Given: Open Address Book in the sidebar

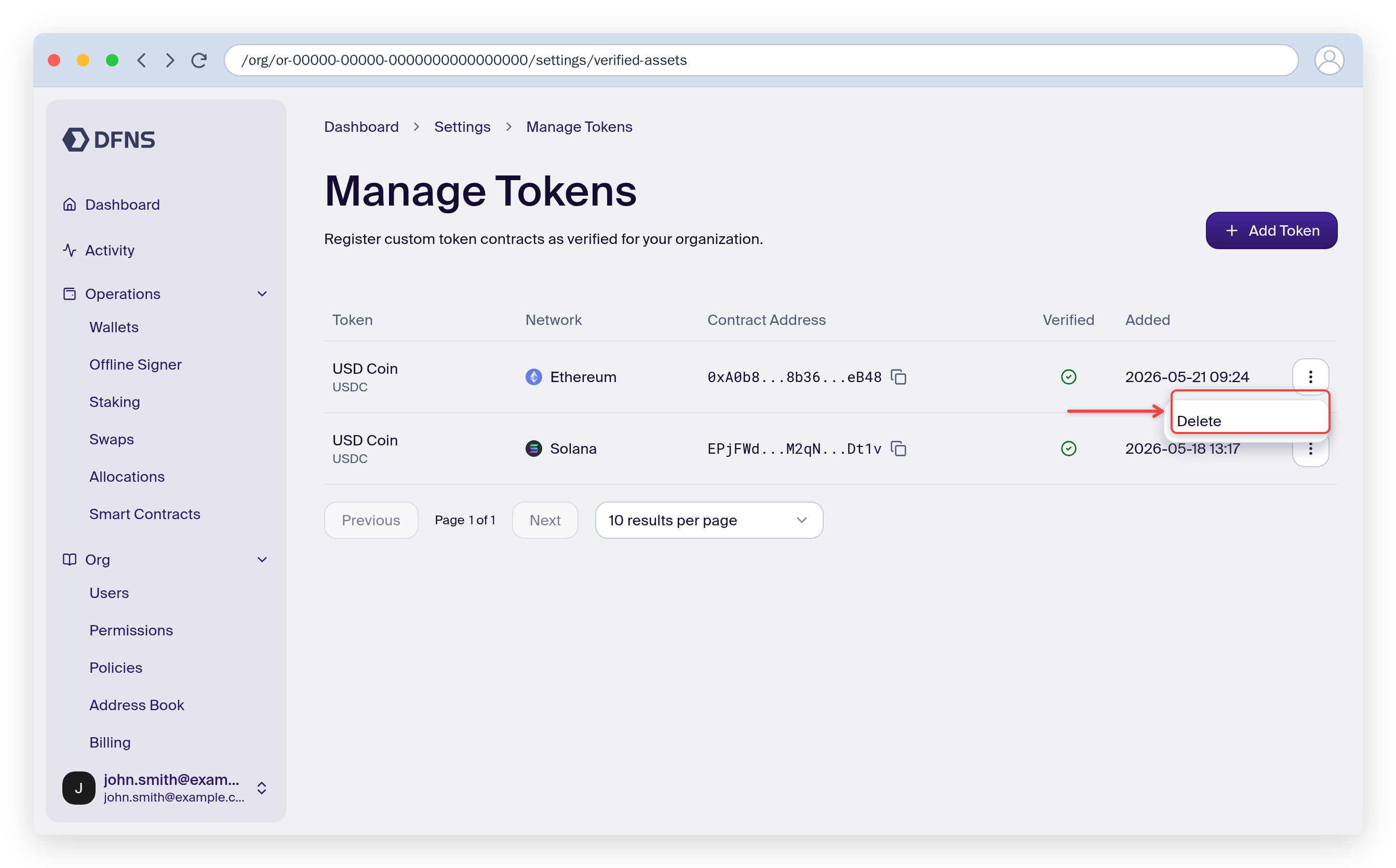Looking at the screenshot, I should 137,705.
